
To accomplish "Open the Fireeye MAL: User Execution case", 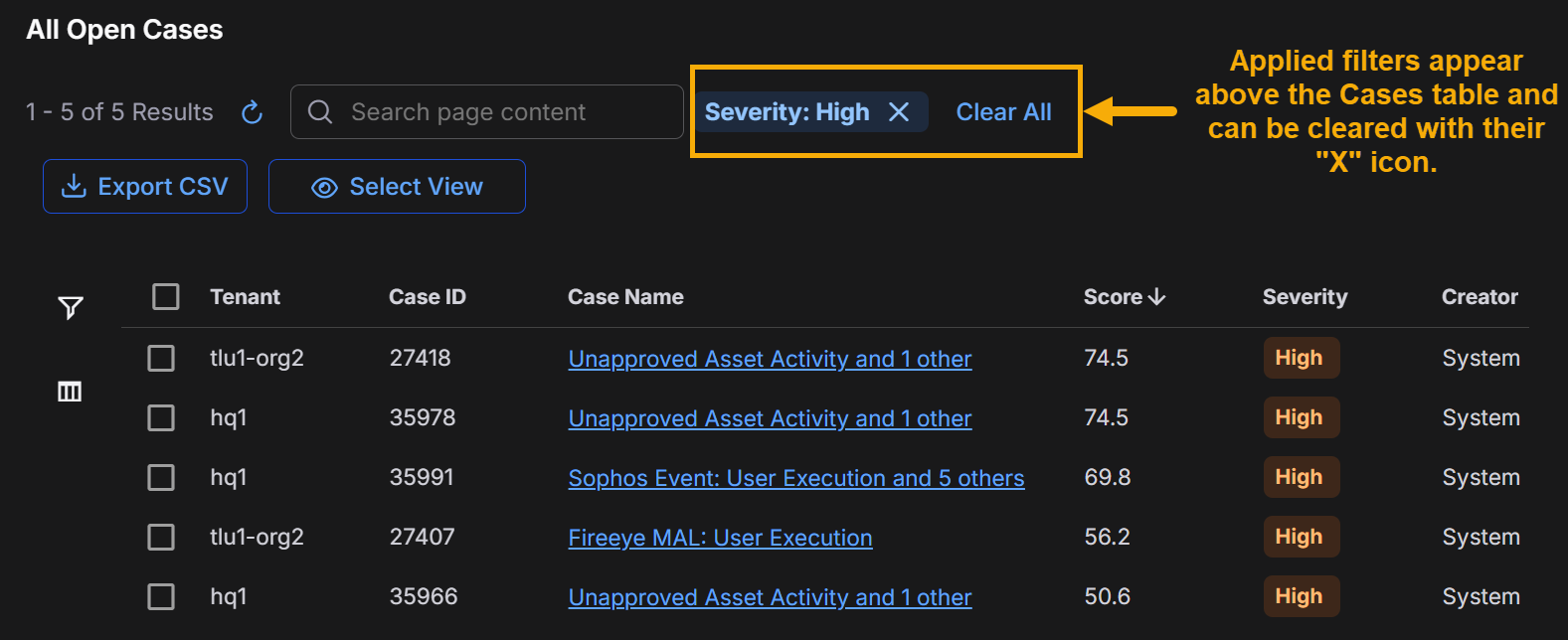I will coord(720,538).
